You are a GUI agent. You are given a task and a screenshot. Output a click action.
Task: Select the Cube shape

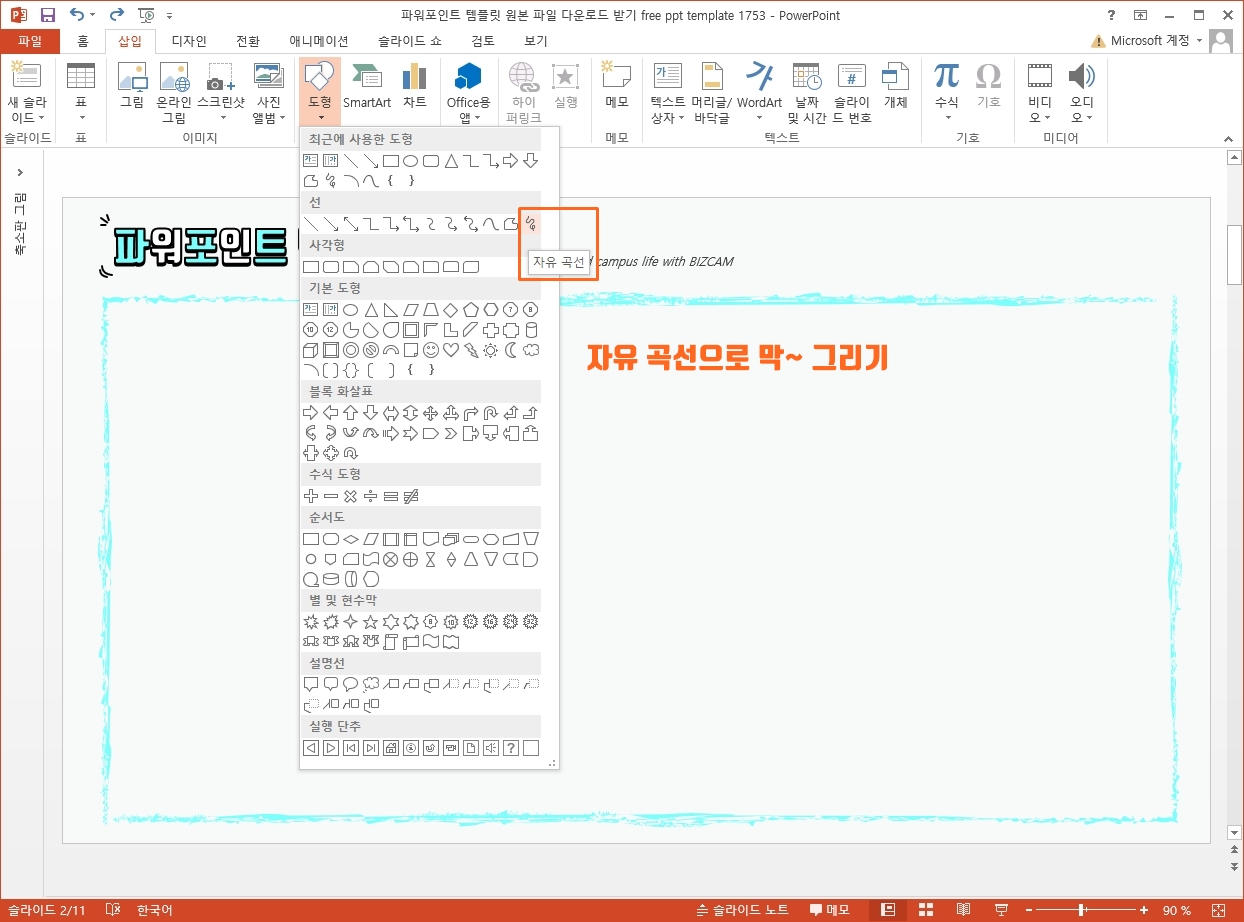tap(311, 350)
